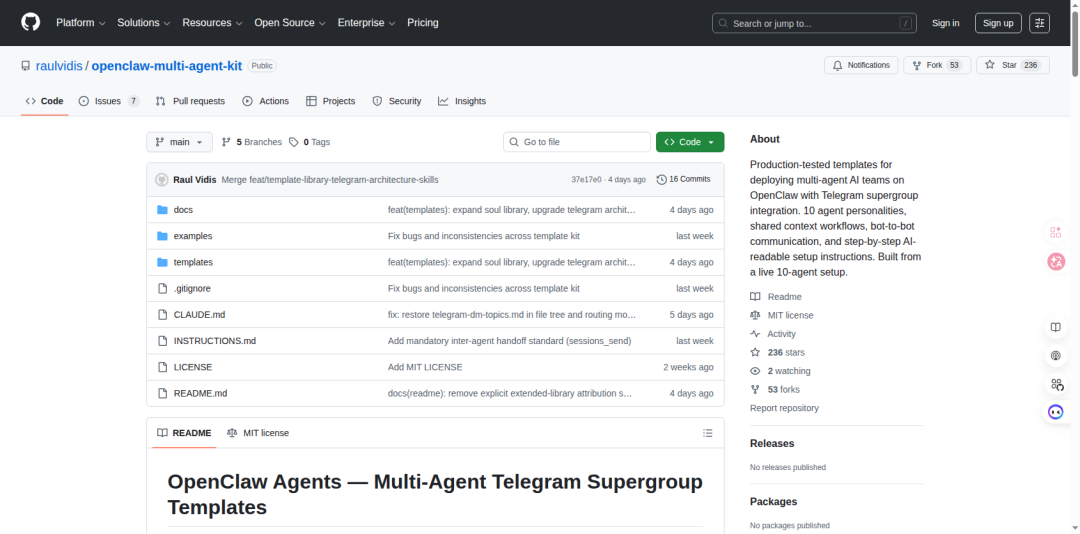This screenshot has height=534, width=1080.
Task: Open the Actions tab
Action: (266, 101)
